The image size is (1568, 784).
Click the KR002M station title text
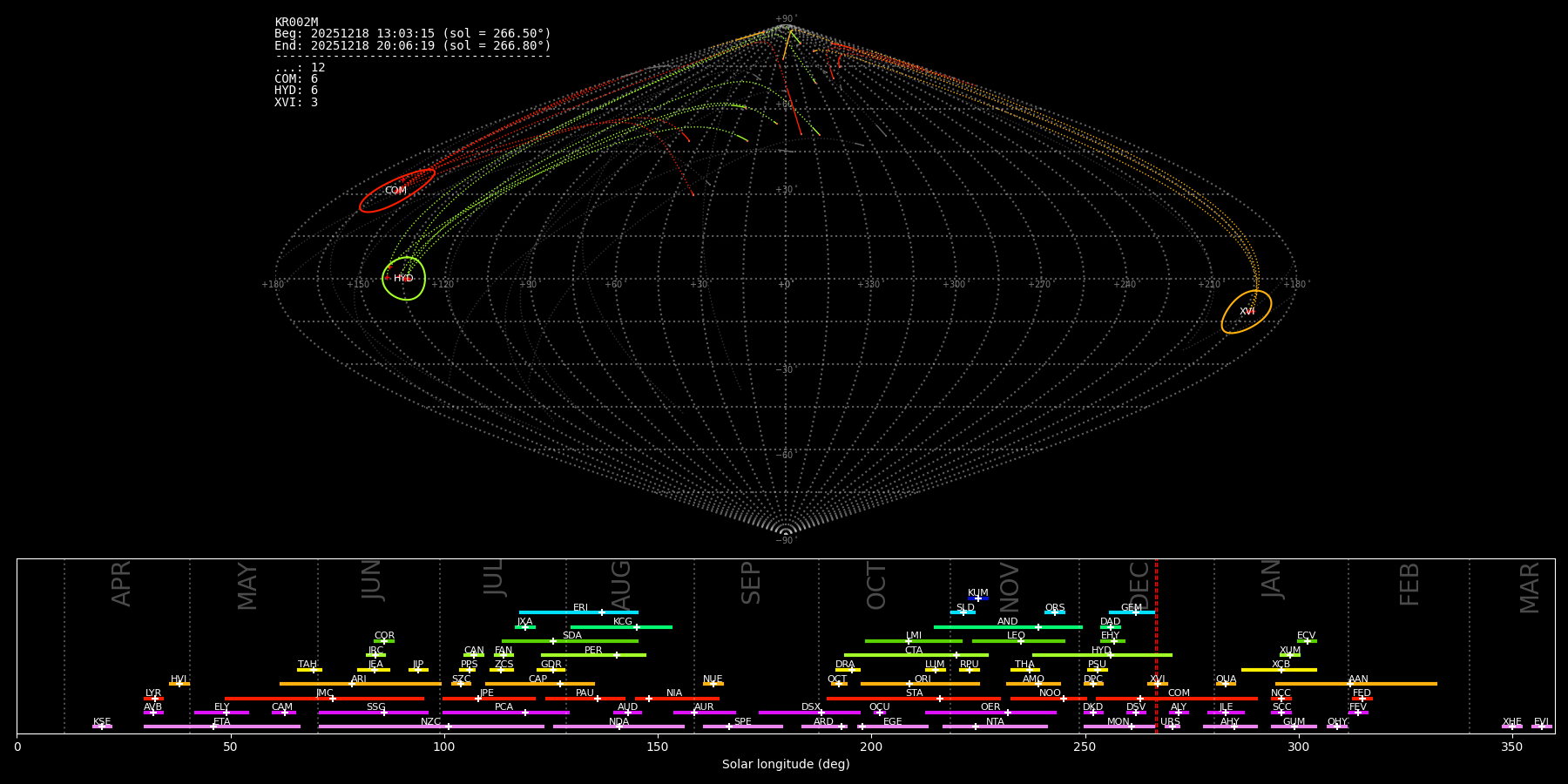tap(296, 23)
